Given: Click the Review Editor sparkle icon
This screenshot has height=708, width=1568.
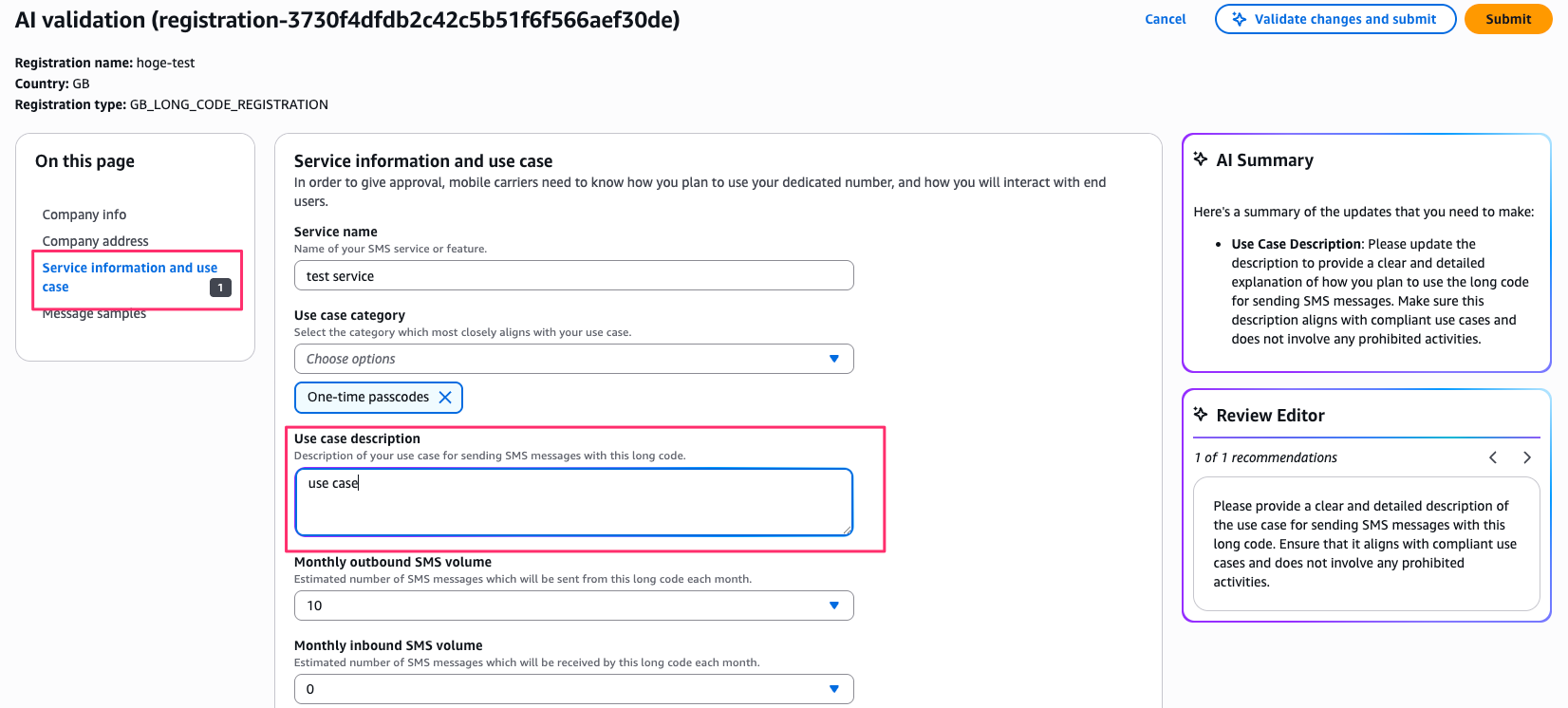Looking at the screenshot, I should (x=1201, y=415).
